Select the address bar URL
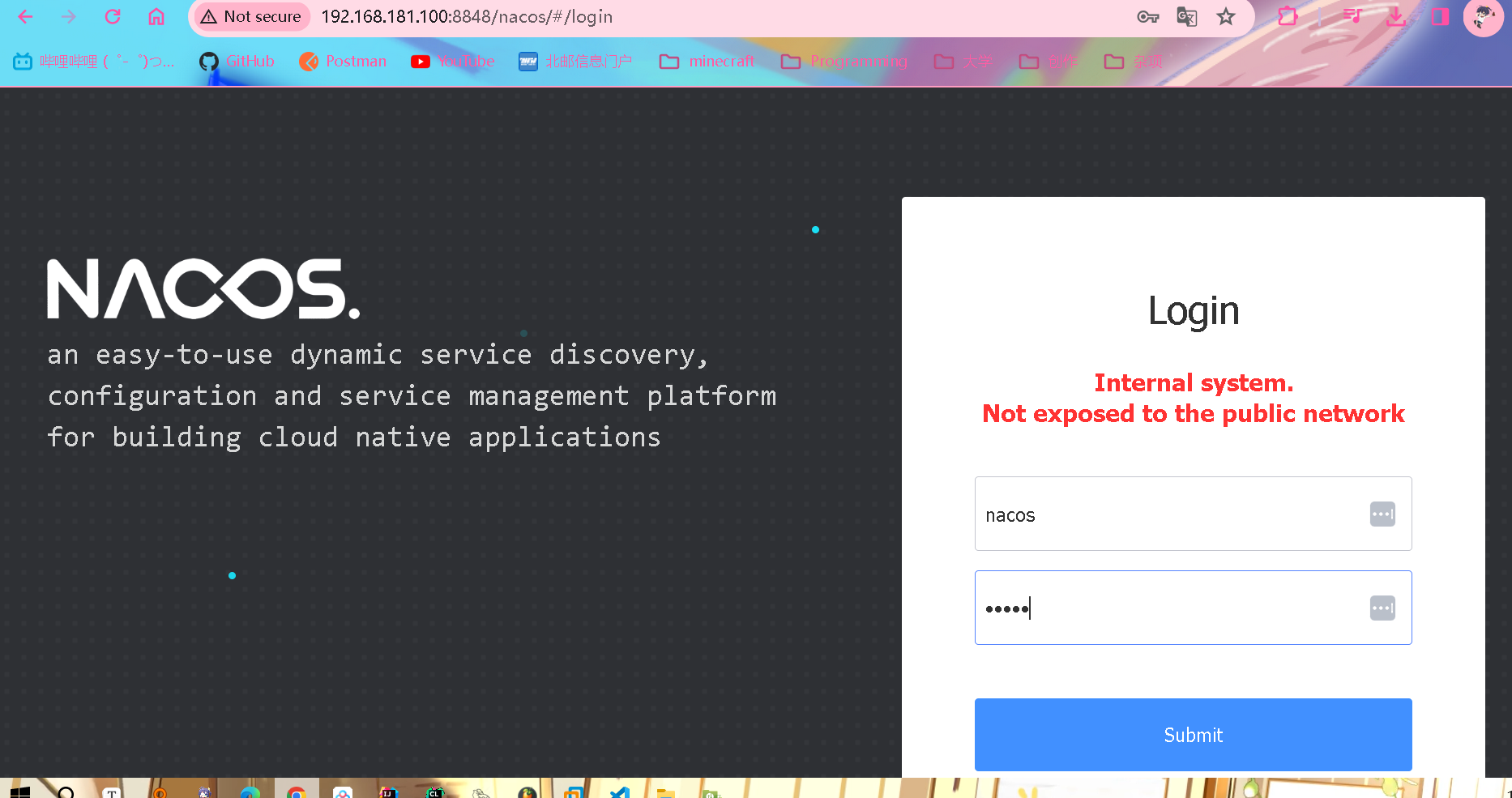The height and width of the screenshot is (798, 1512). pyautogui.click(x=467, y=16)
